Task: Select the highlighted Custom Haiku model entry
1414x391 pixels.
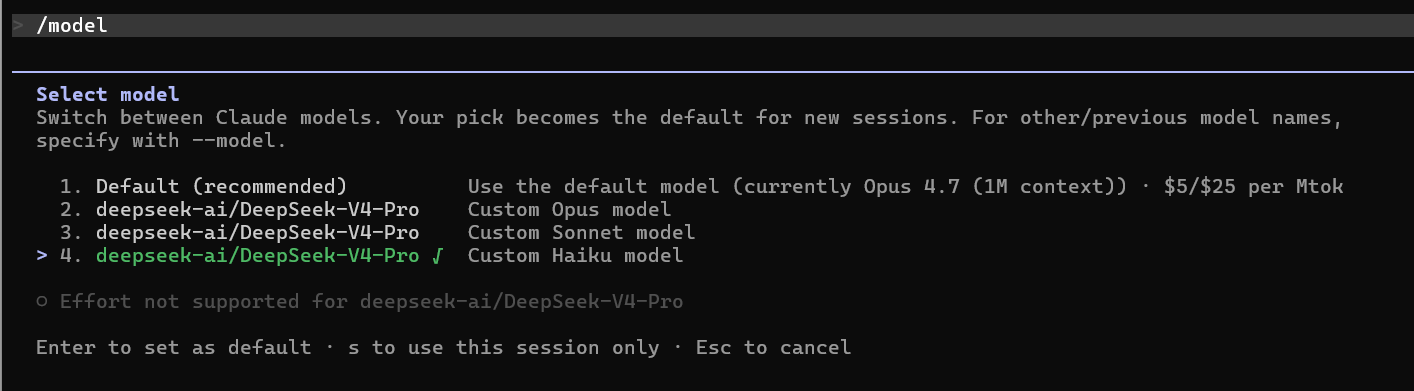Action: (360, 256)
